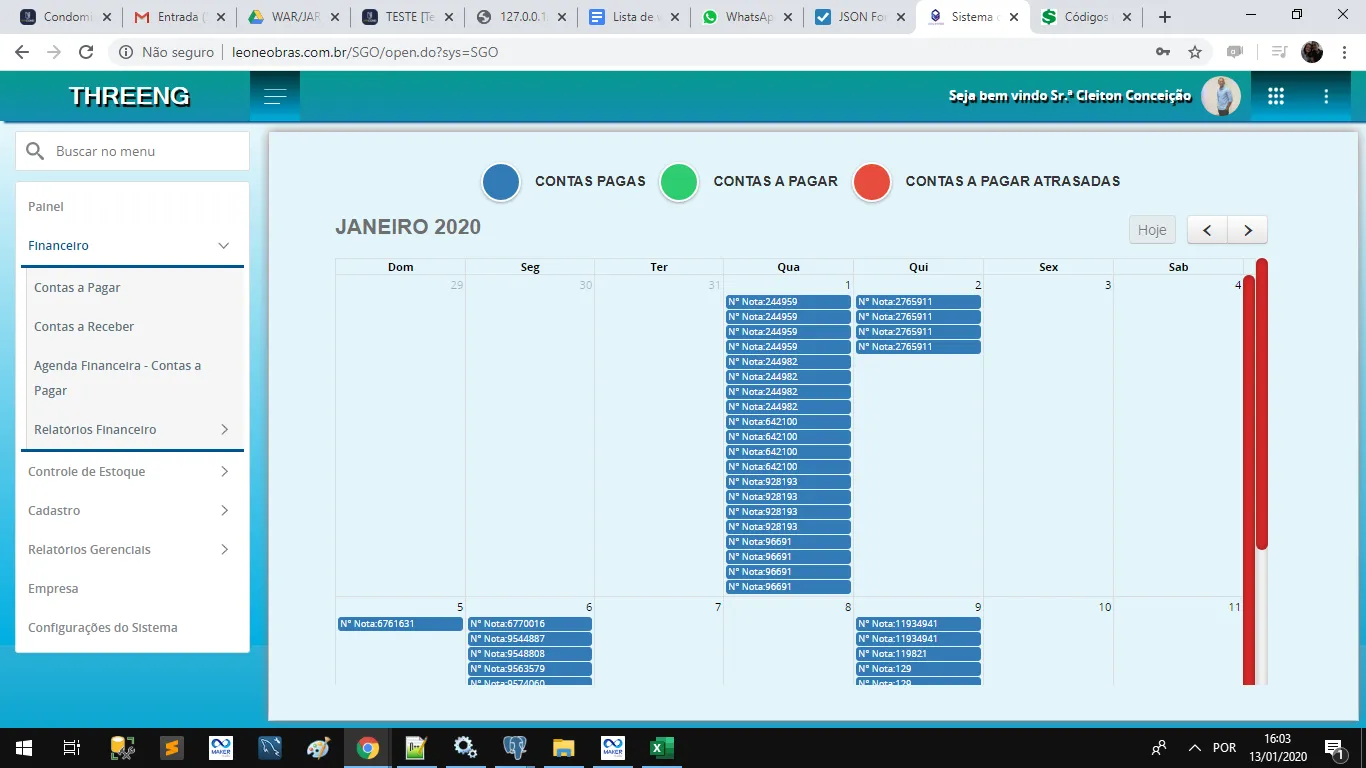
Task: Open event Nº Nota:119821 on January 9
Action: 918,654
